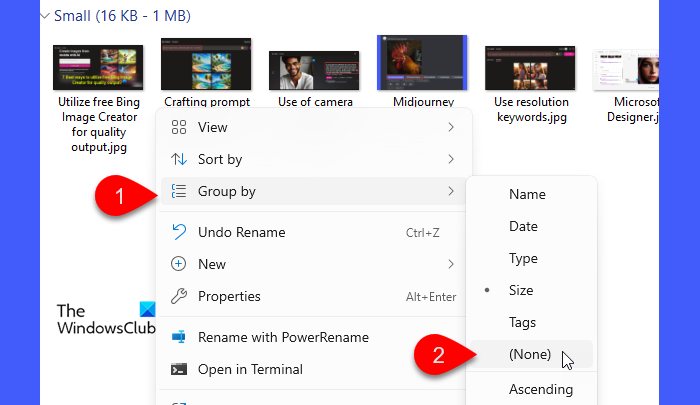Viewport: 700px width, 405px height.
Task: Click the Group by list icon
Action: [179, 191]
